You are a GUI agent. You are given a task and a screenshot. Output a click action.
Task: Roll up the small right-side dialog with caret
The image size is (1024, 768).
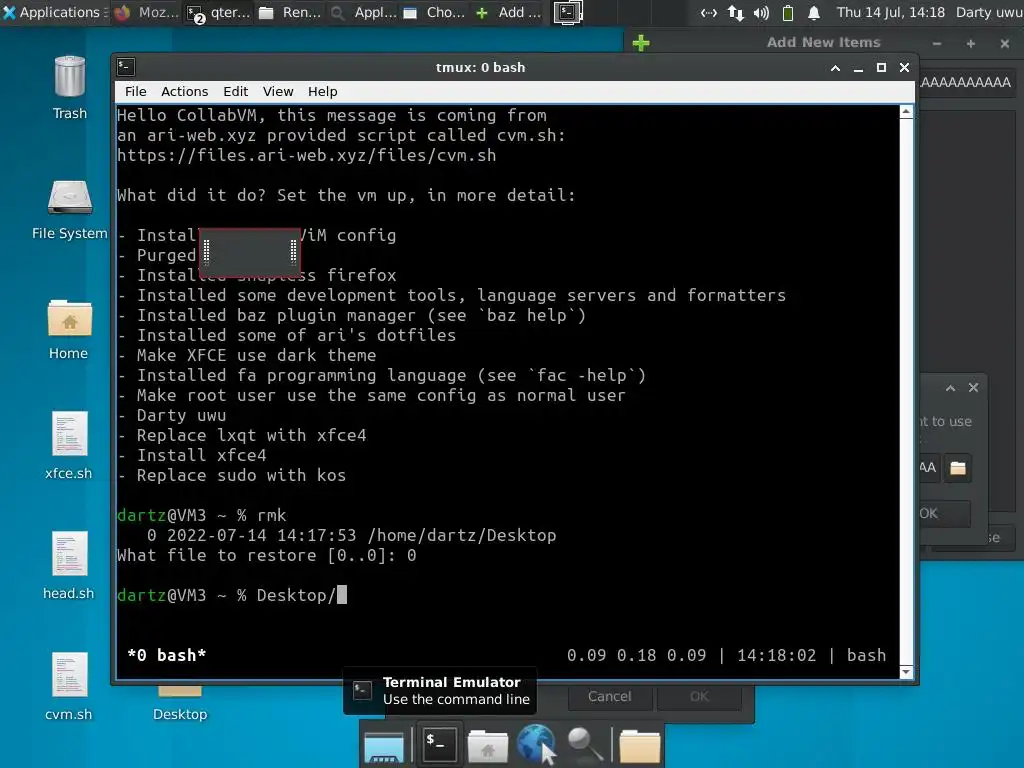click(x=950, y=388)
